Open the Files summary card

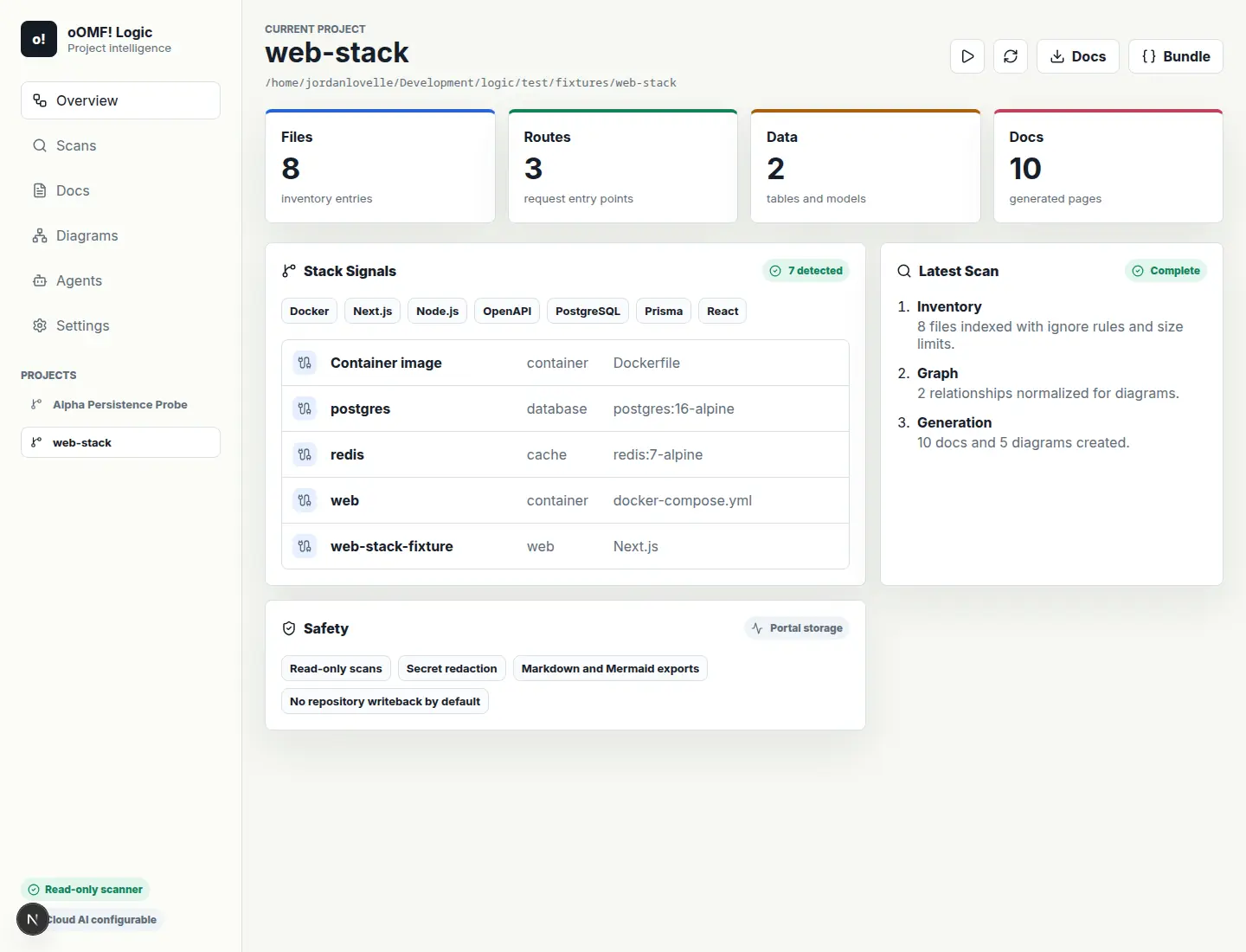(380, 166)
